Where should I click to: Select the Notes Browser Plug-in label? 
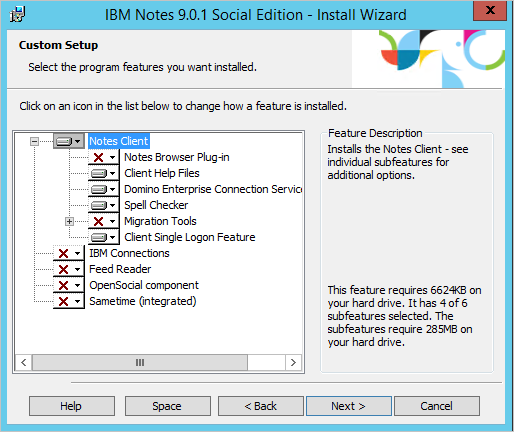pyautogui.click(x=177, y=157)
